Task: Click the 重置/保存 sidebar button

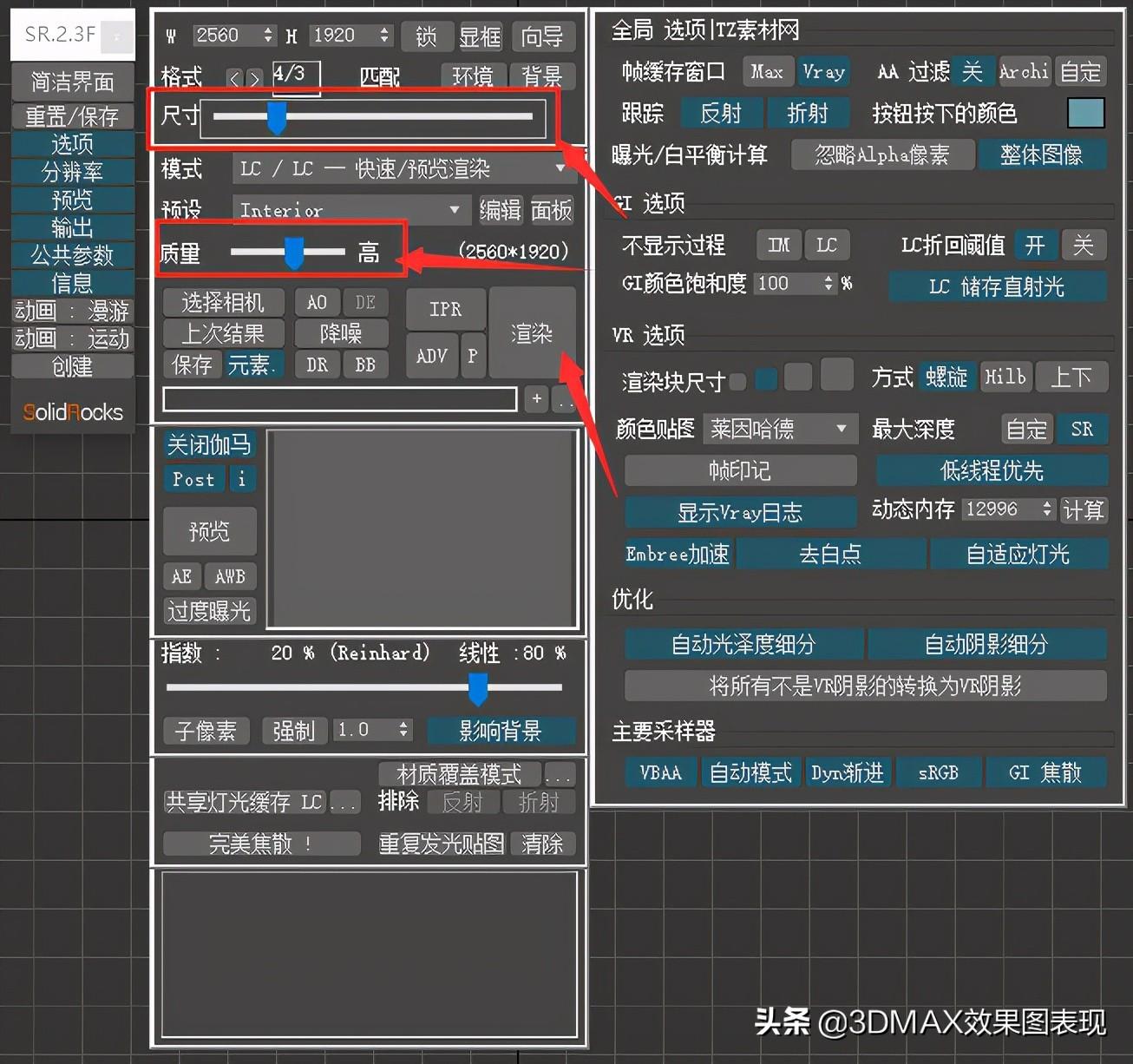Action: tap(73, 116)
